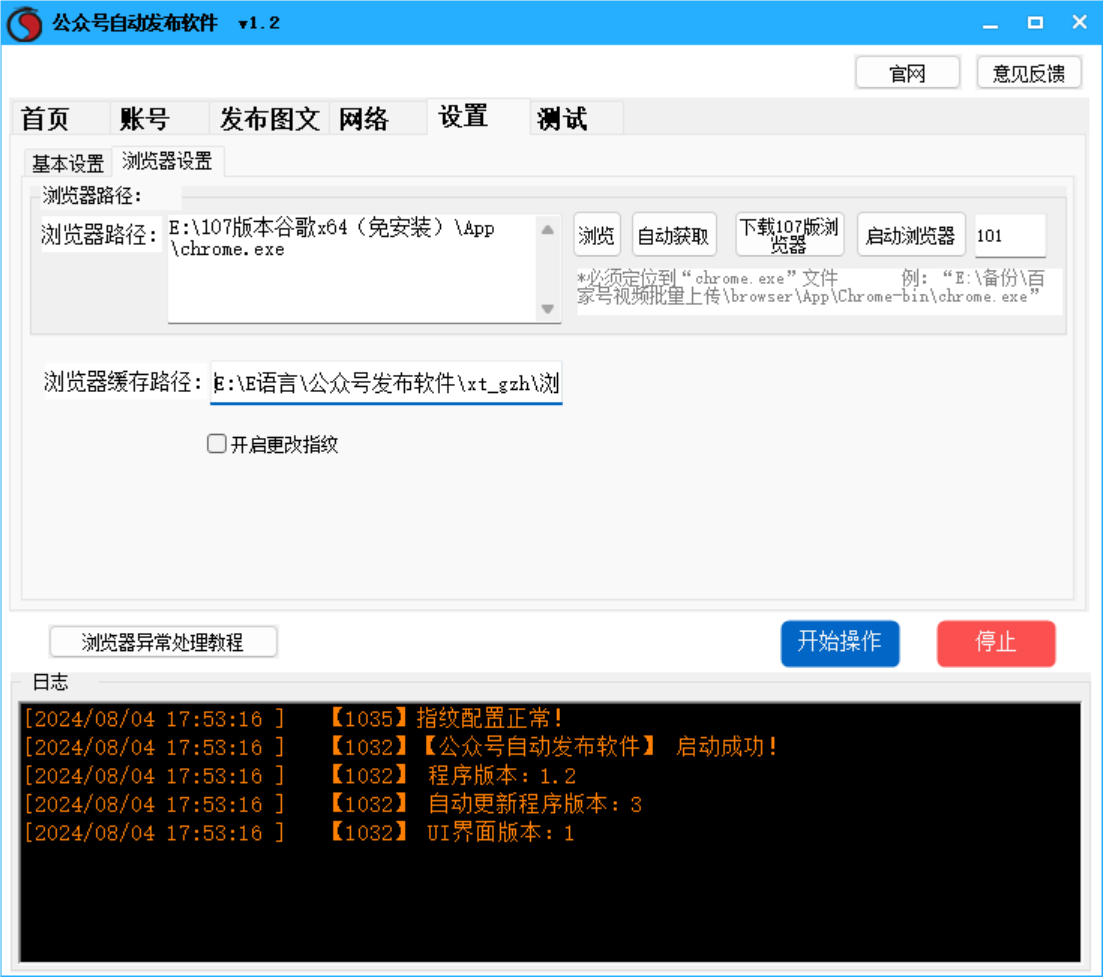The image size is (1103, 977).
Task: Click the red swirl app logo icon
Action: point(25,23)
